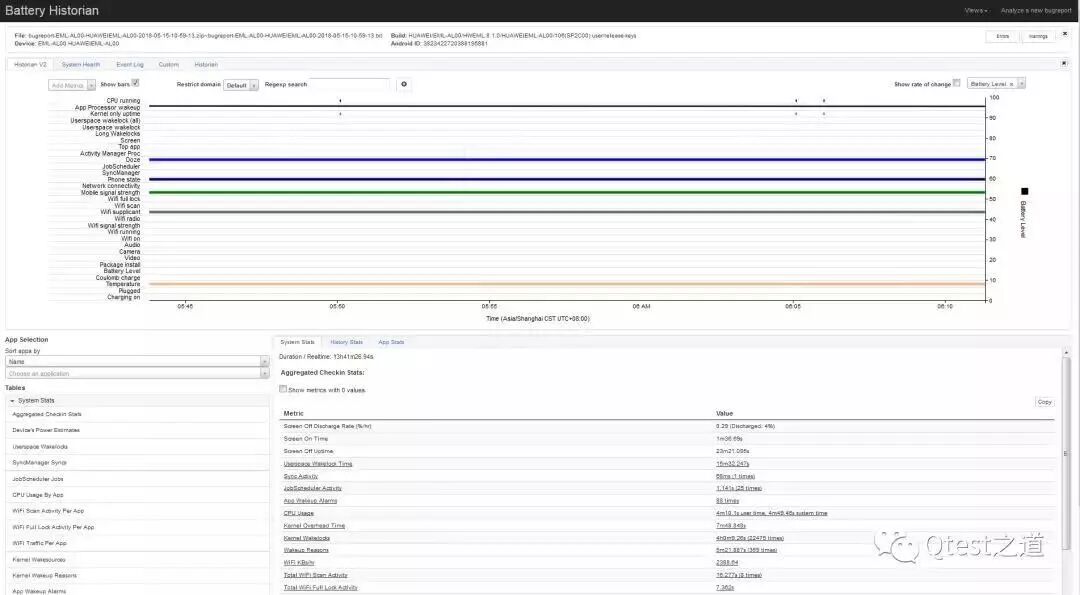
Task: Click the Metric column header
Action: [293, 413]
